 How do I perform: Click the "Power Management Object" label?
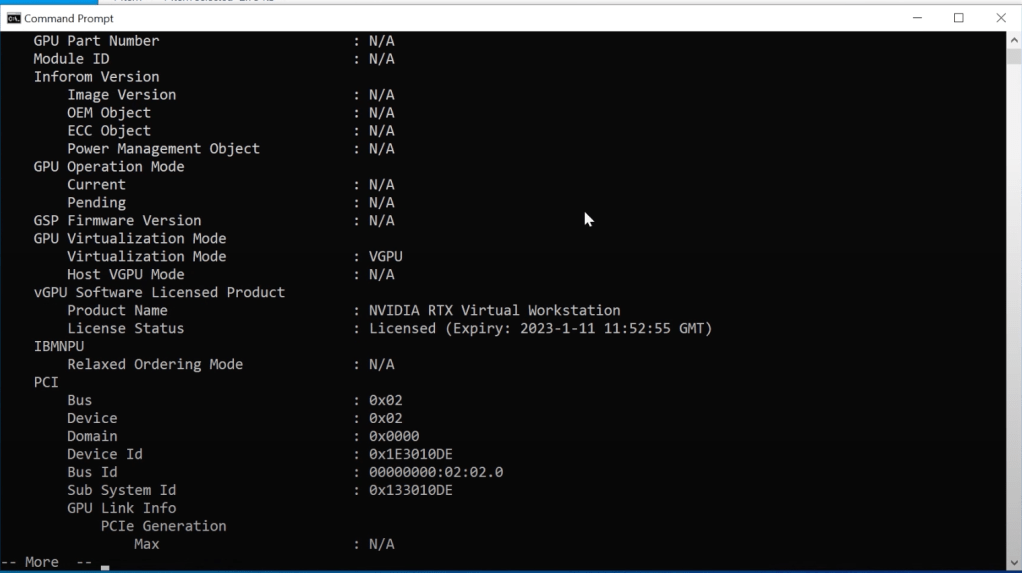point(163,148)
